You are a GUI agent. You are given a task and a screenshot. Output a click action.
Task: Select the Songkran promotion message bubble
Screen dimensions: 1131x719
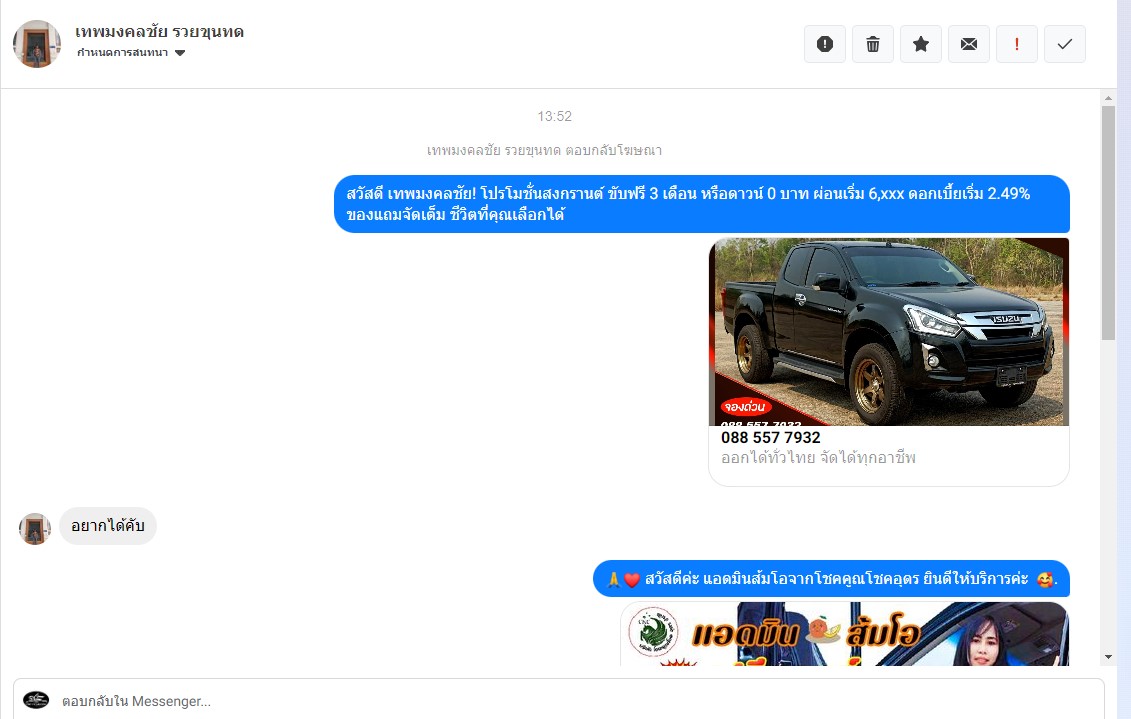(x=701, y=204)
